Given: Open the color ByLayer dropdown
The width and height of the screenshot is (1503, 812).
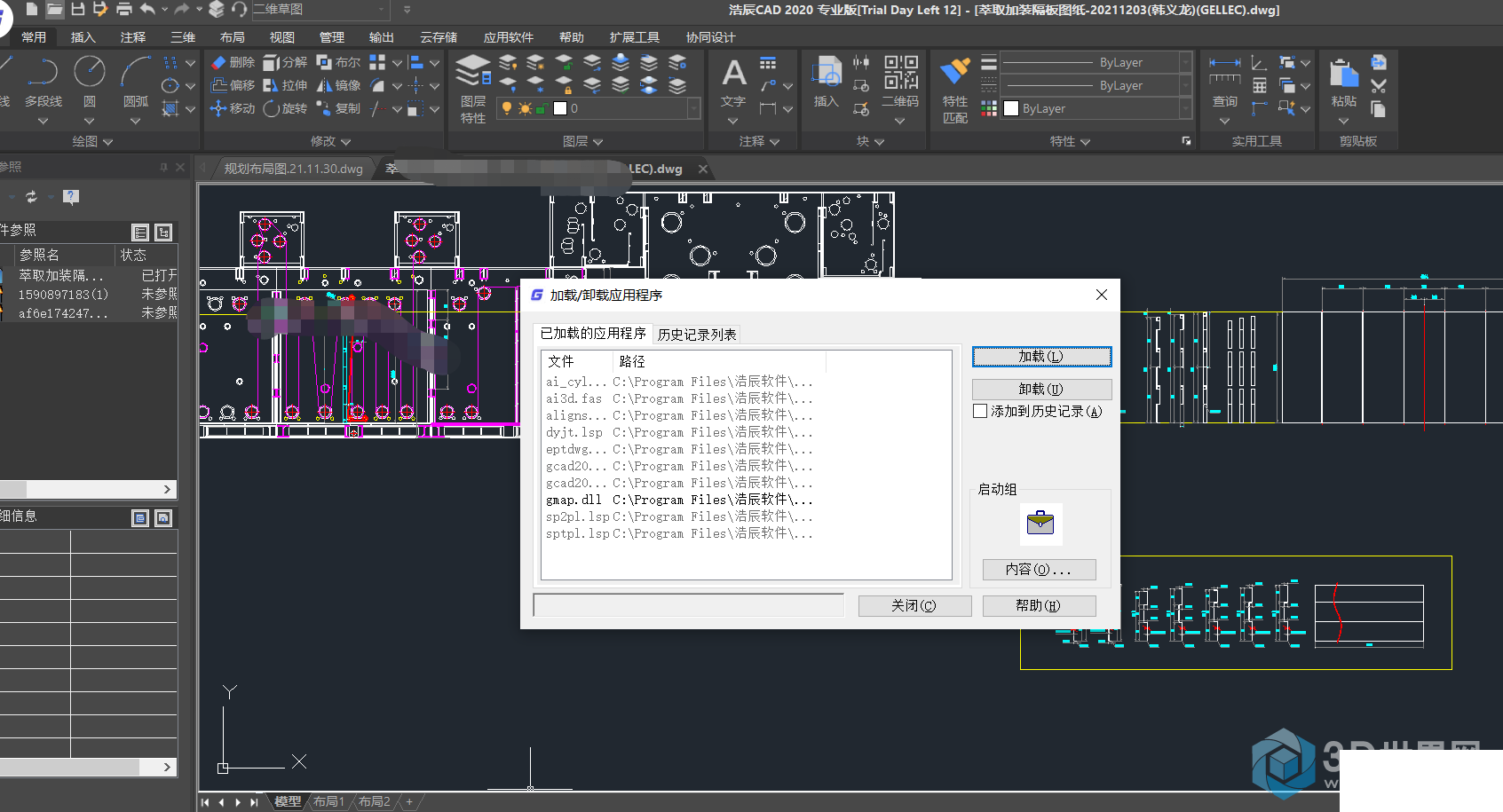Looking at the screenshot, I should click(1185, 108).
